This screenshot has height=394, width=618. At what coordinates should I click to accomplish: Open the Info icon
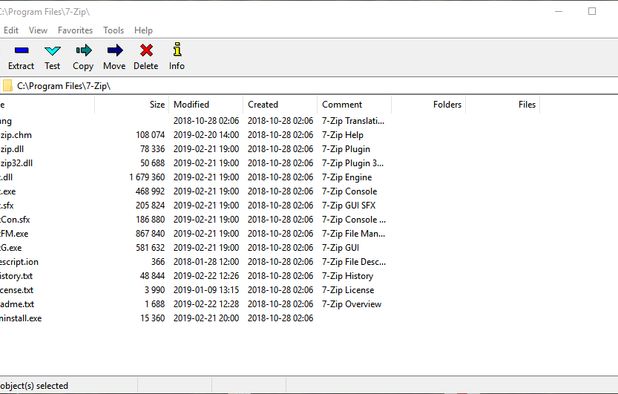[177, 49]
